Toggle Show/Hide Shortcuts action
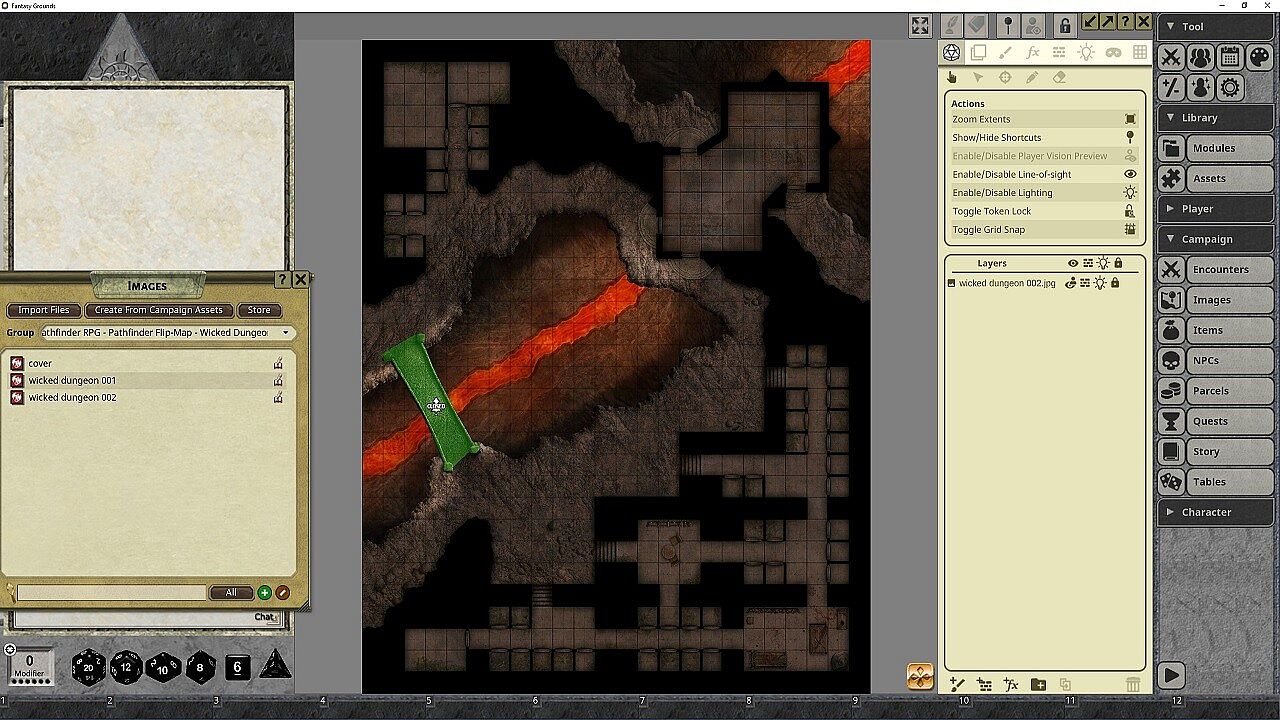 click(1044, 137)
